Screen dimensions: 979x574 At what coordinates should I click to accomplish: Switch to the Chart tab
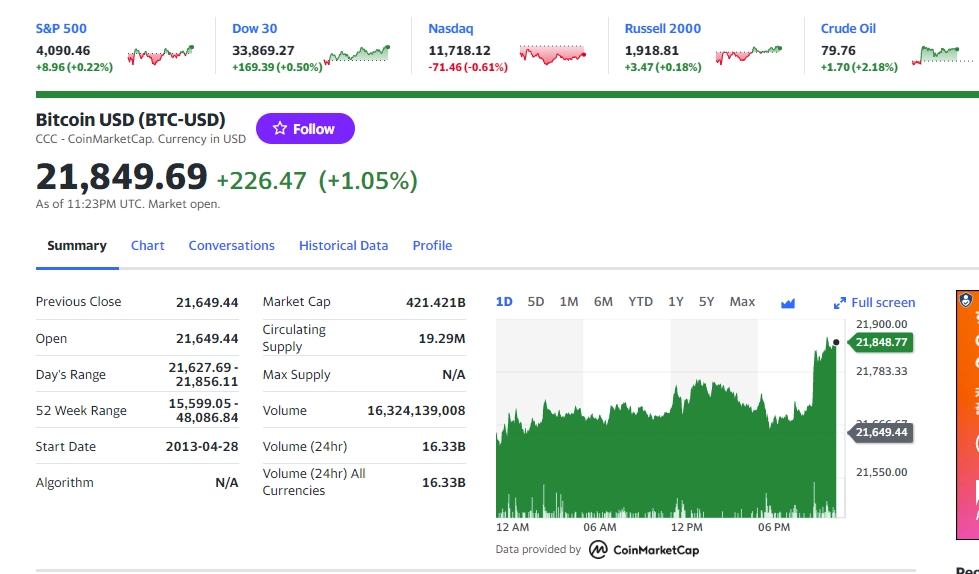tap(147, 245)
